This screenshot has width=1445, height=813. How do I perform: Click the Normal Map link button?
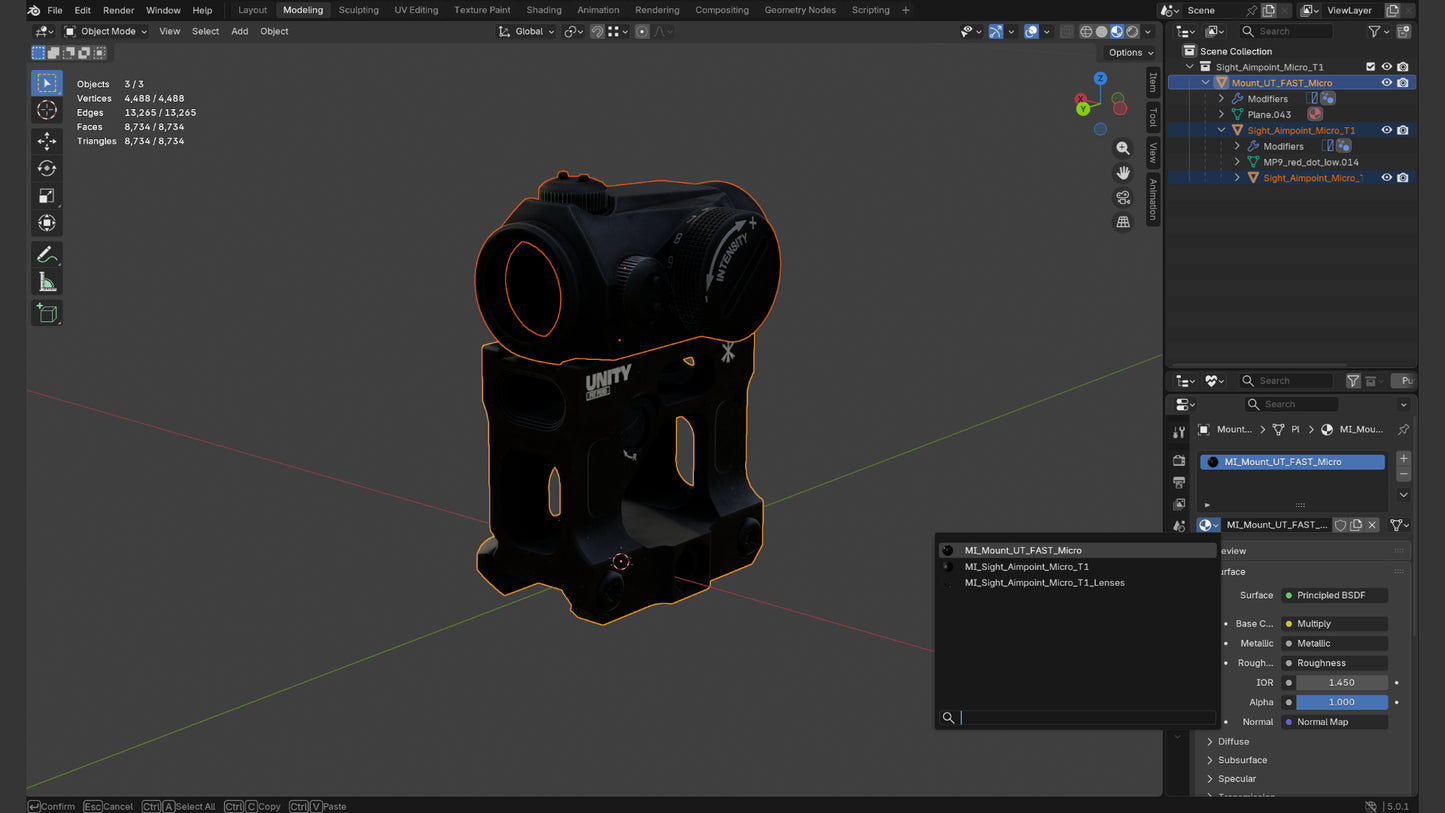tap(1335, 722)
